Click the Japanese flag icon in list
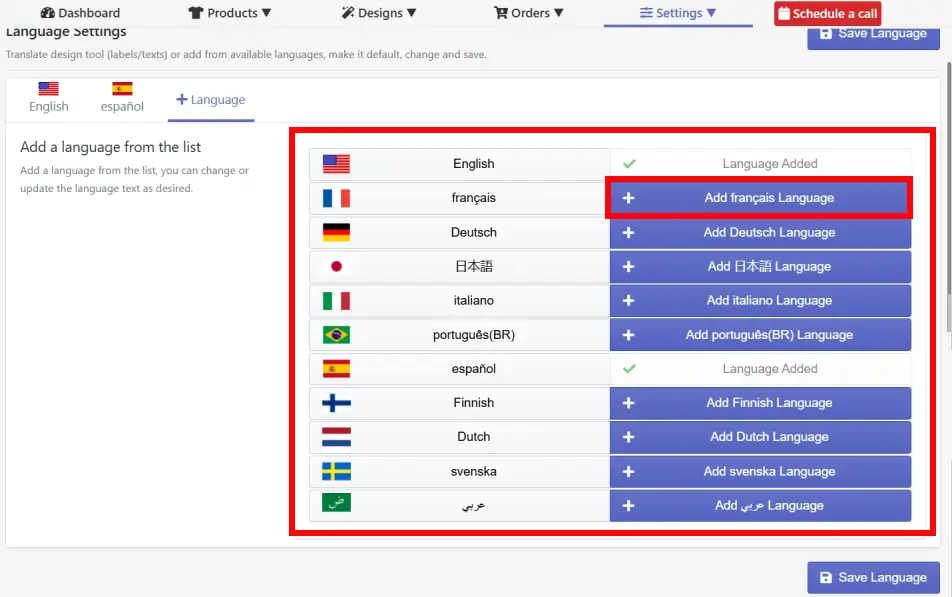The image size is (952, 597). pyautogui.click(x=336, y=266)
